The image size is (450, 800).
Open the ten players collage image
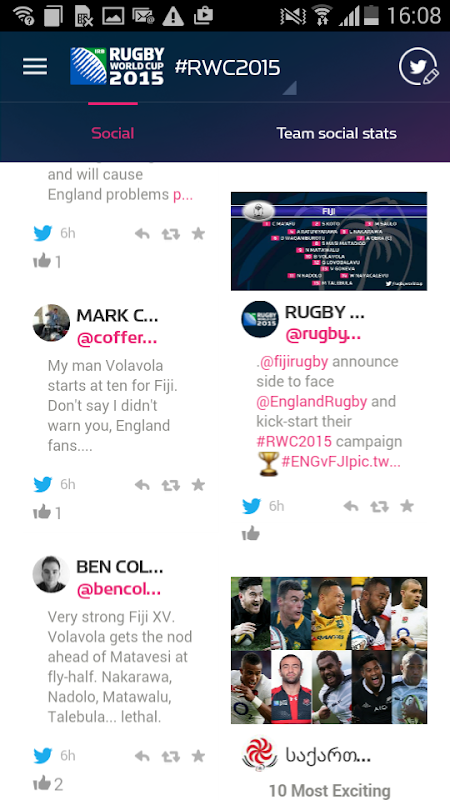(x=329, y=651)
